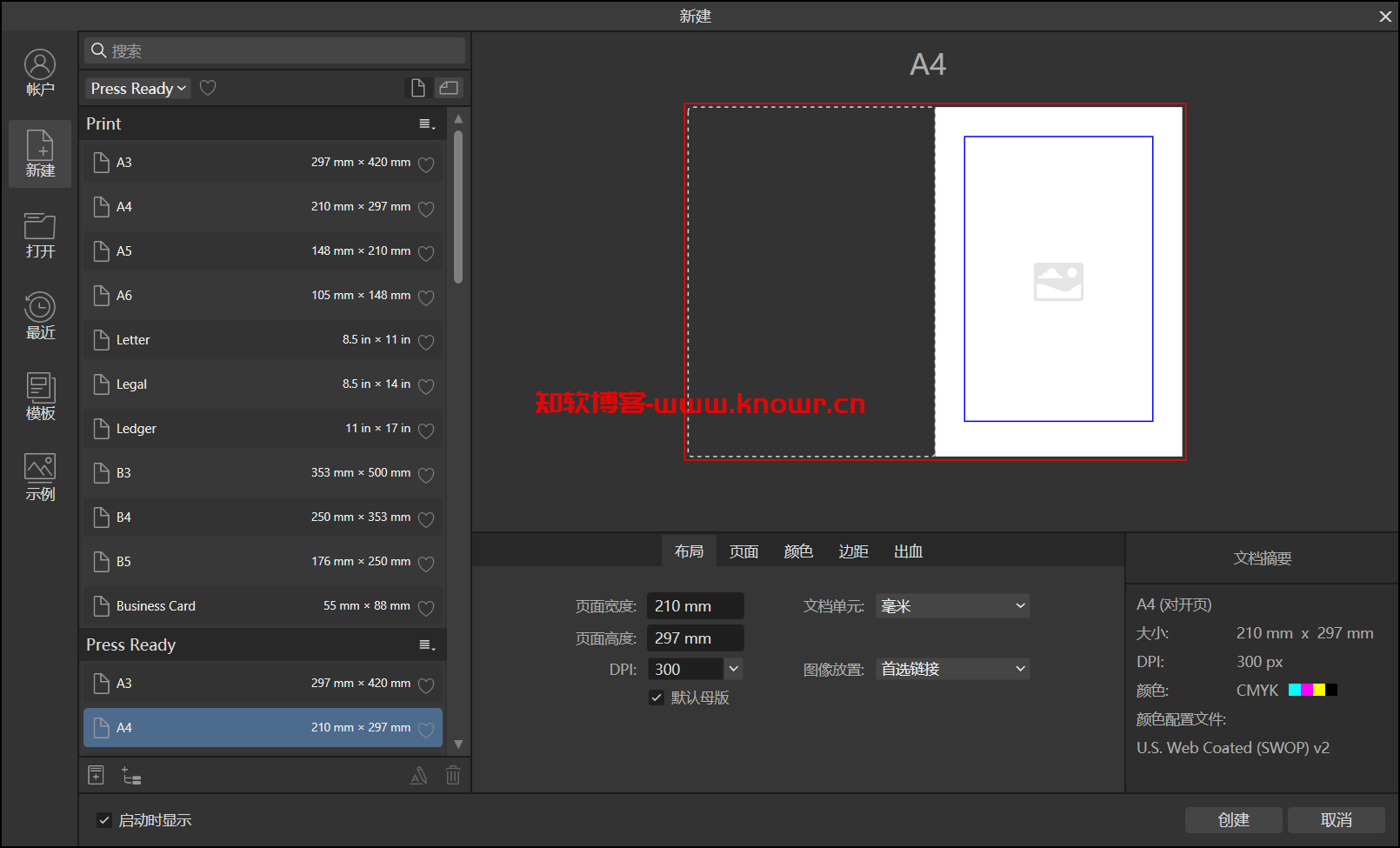Close the 新建 dialog window
Viewport: 1400px width, 848px height.
click(1385, 17)
